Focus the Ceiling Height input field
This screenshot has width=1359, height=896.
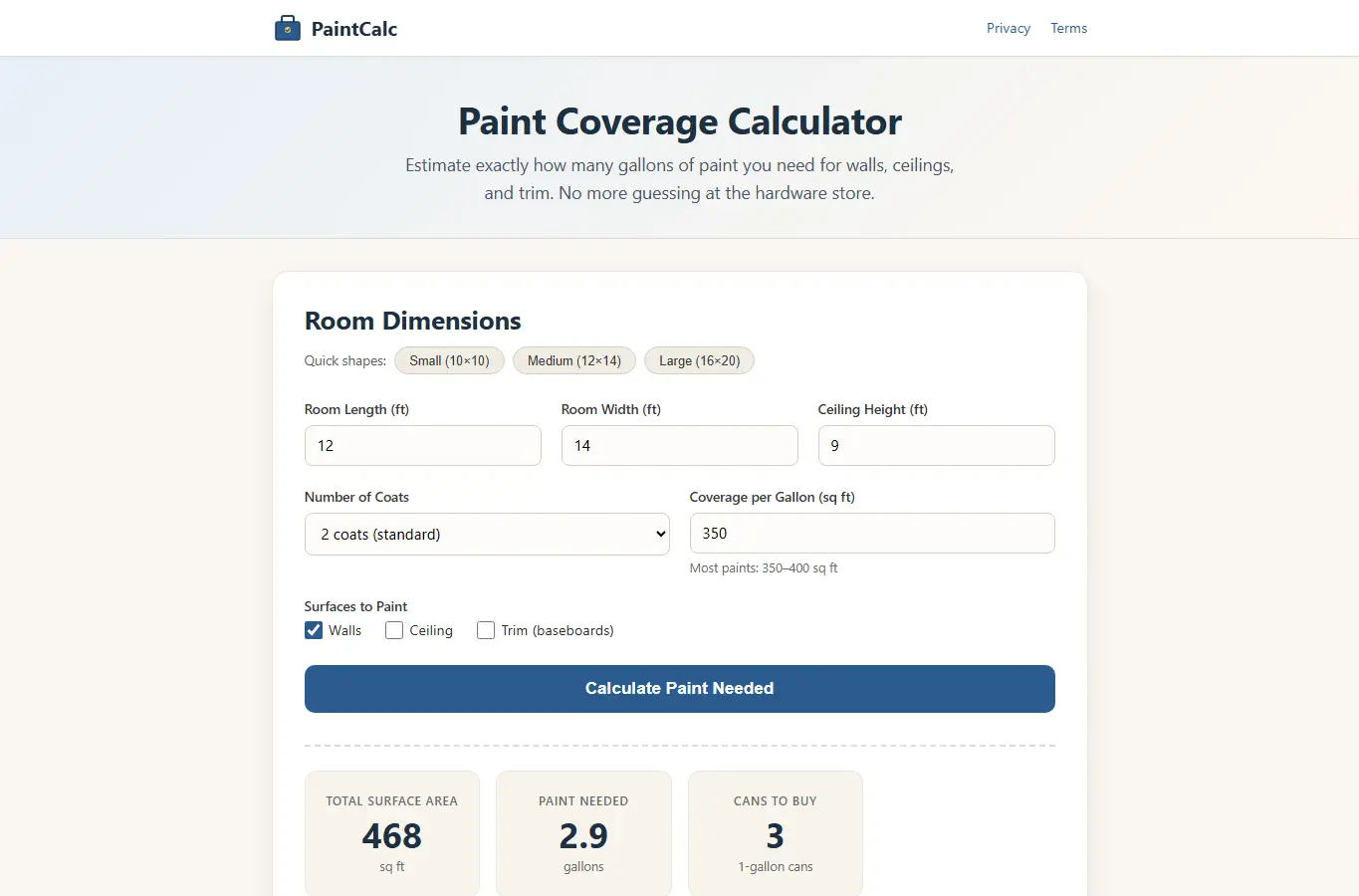click(937, 445)
